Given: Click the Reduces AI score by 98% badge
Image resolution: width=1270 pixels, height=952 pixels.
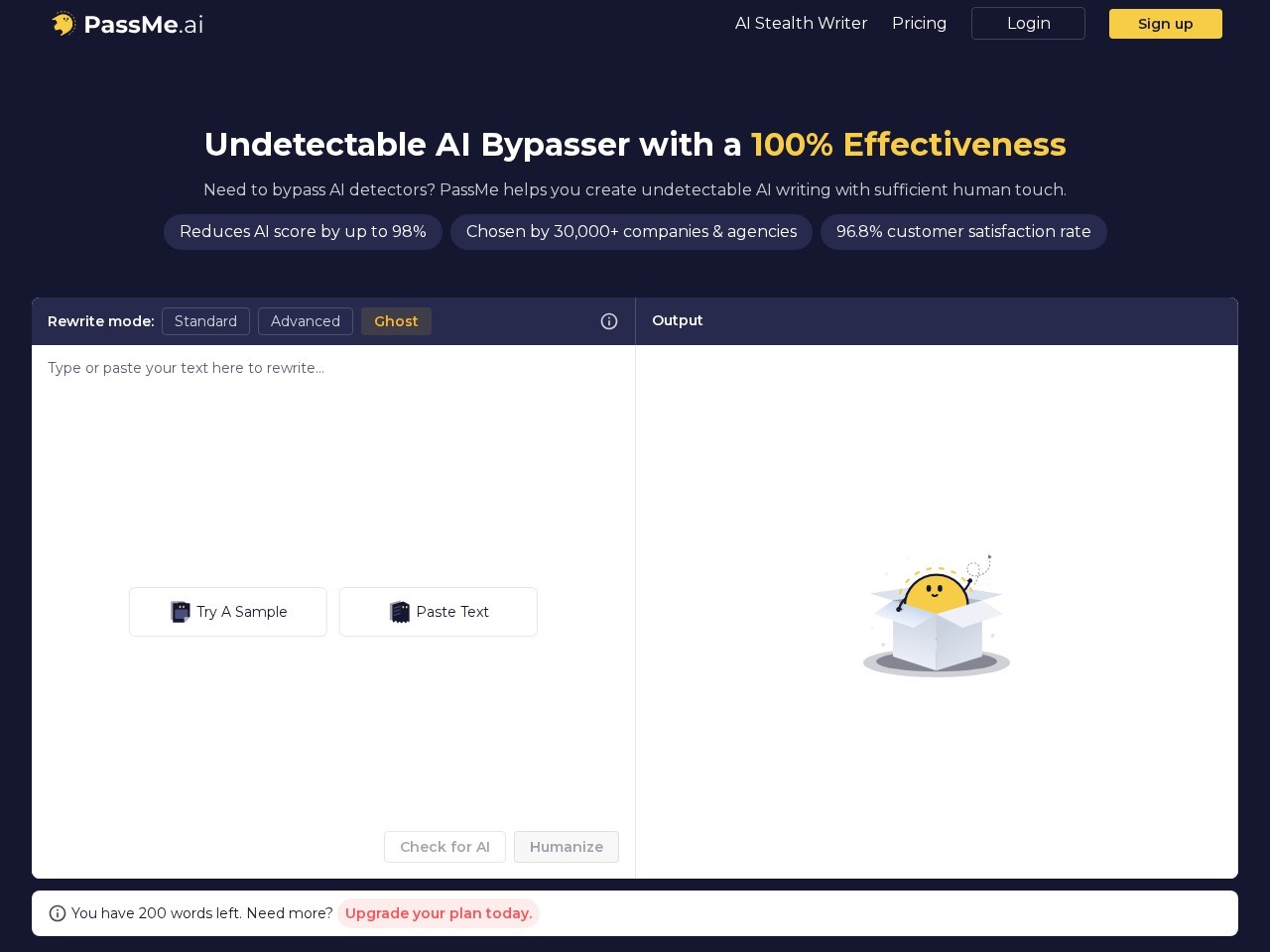Looking at the screenshot, I should [x=303, y=232].
